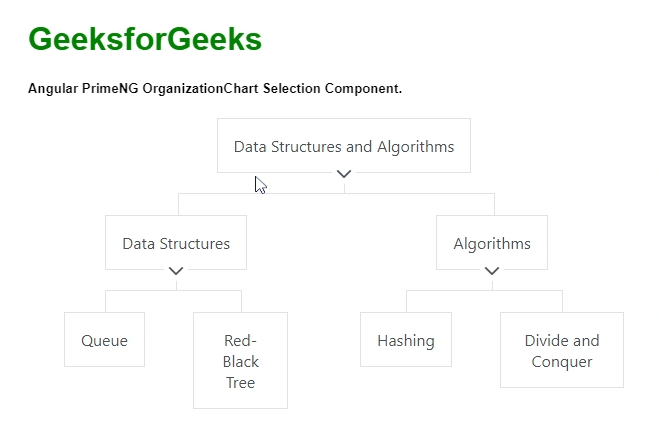Select the Queue leaf node
Screen dimensions: 659x424
(105, 340)
